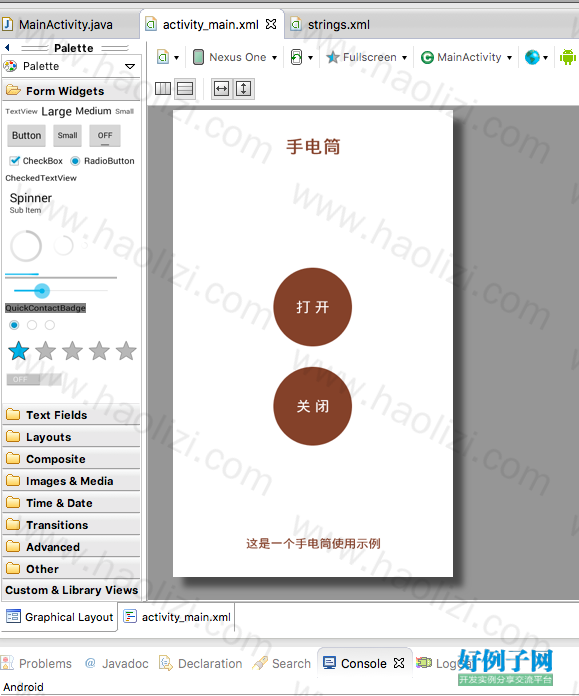Click the locale globe icon
The image size is (579, 696).
click(x=532, y=57)
